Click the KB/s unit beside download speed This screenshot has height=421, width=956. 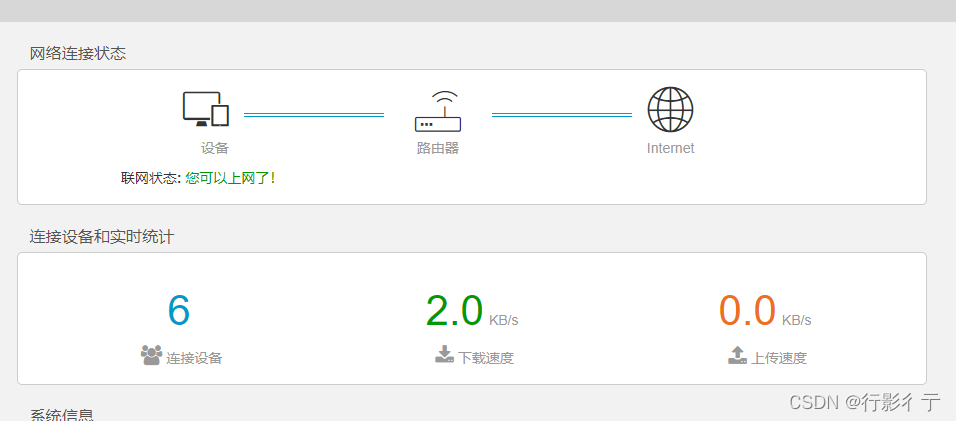click(504, 320)
